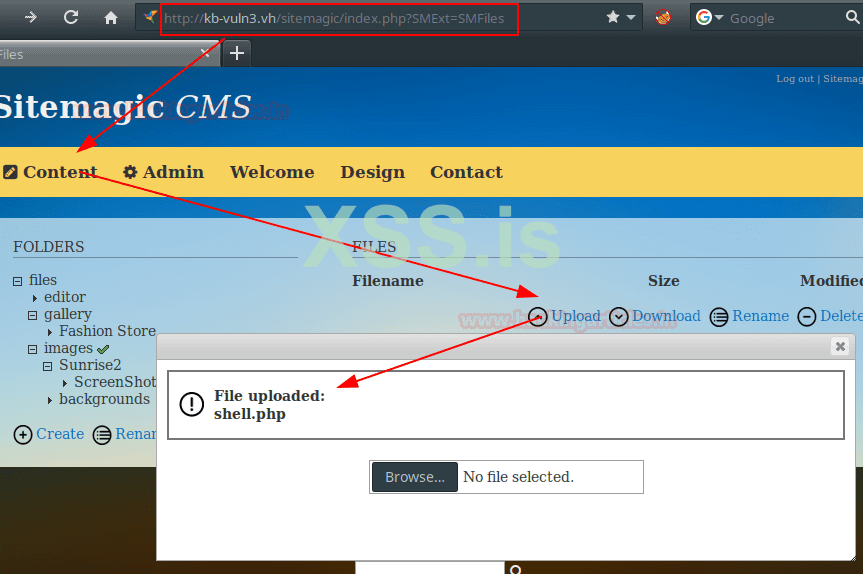This screenshot has height=574, width=863.
Task: Select the Files browser tab
Action: point(108,54)
